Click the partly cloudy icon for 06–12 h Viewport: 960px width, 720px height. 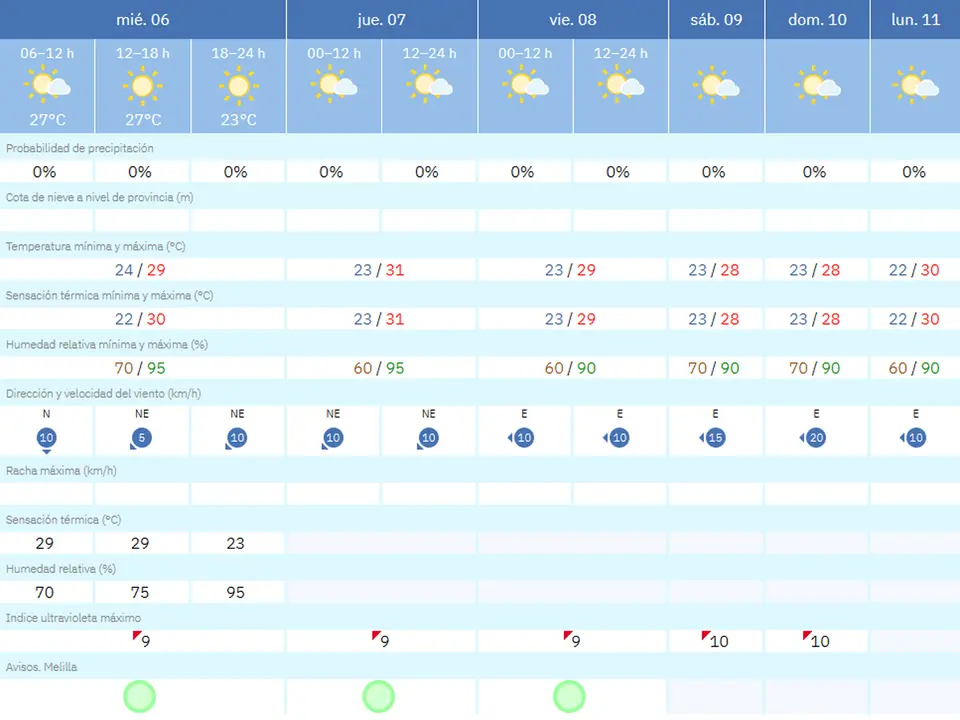tap(47, 84)
